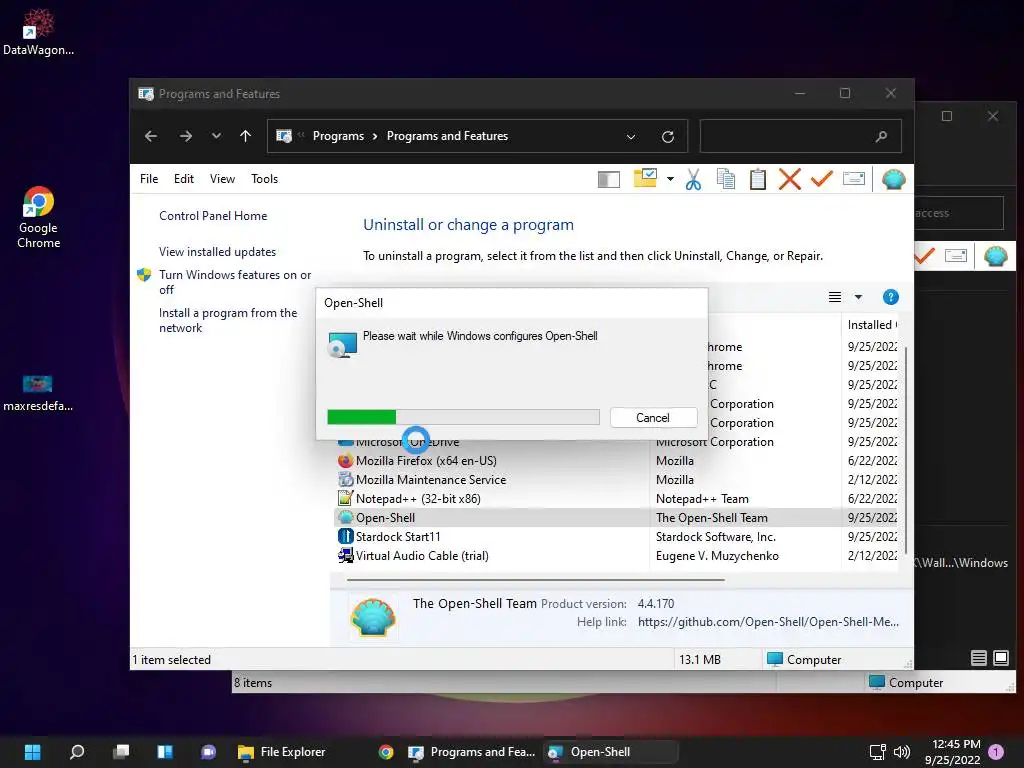The width and height of the screenshot is (1024, 768).
Task: Click the Cut scissors icon in toolbar
Action: tap(694, 179)
